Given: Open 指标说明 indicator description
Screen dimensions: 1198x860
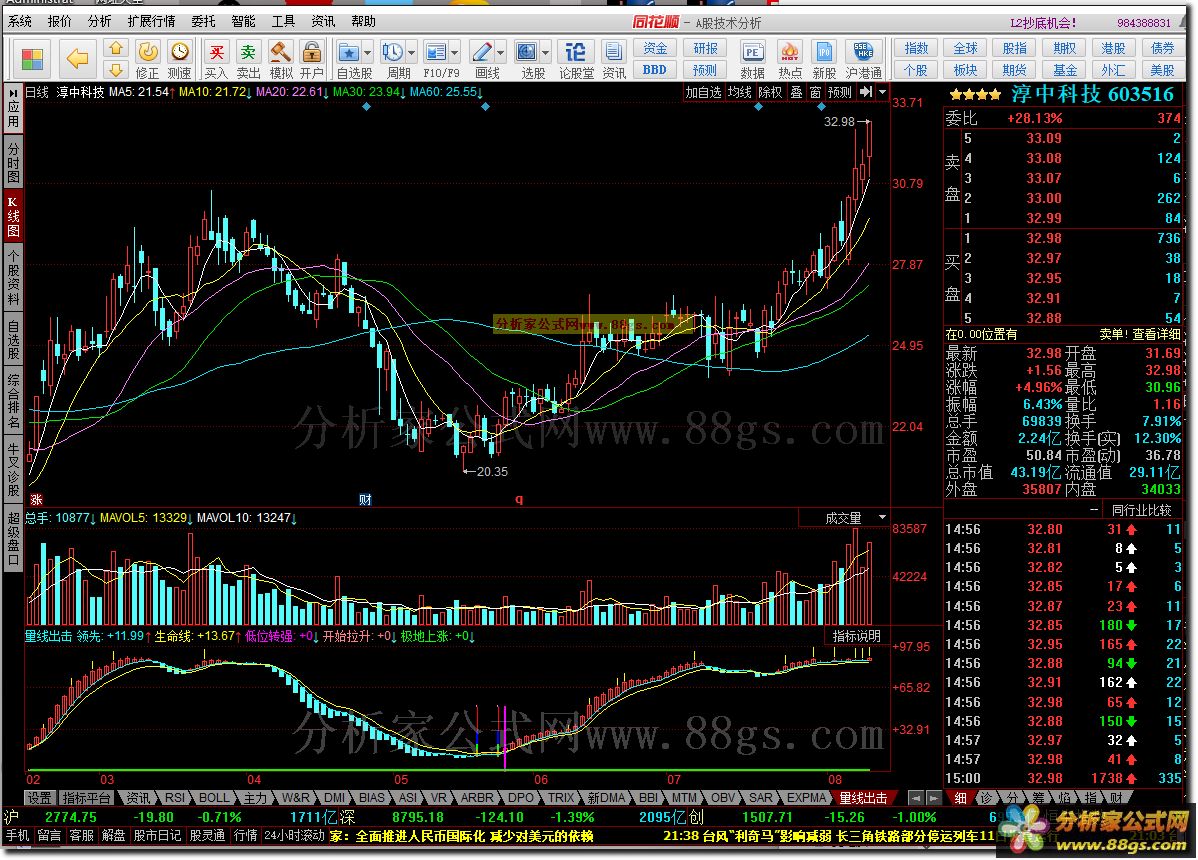Looking at the screenshot, I should (x=856, y=635).
